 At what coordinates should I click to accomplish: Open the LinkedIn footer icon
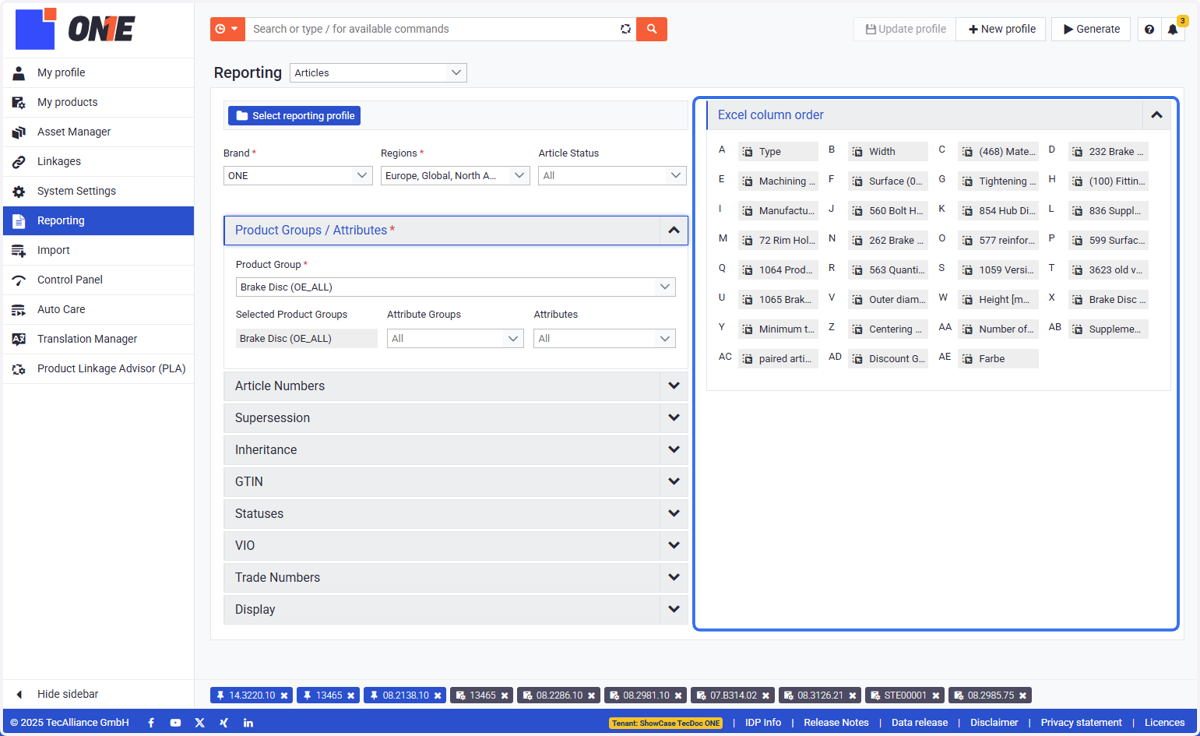[248, 722]
